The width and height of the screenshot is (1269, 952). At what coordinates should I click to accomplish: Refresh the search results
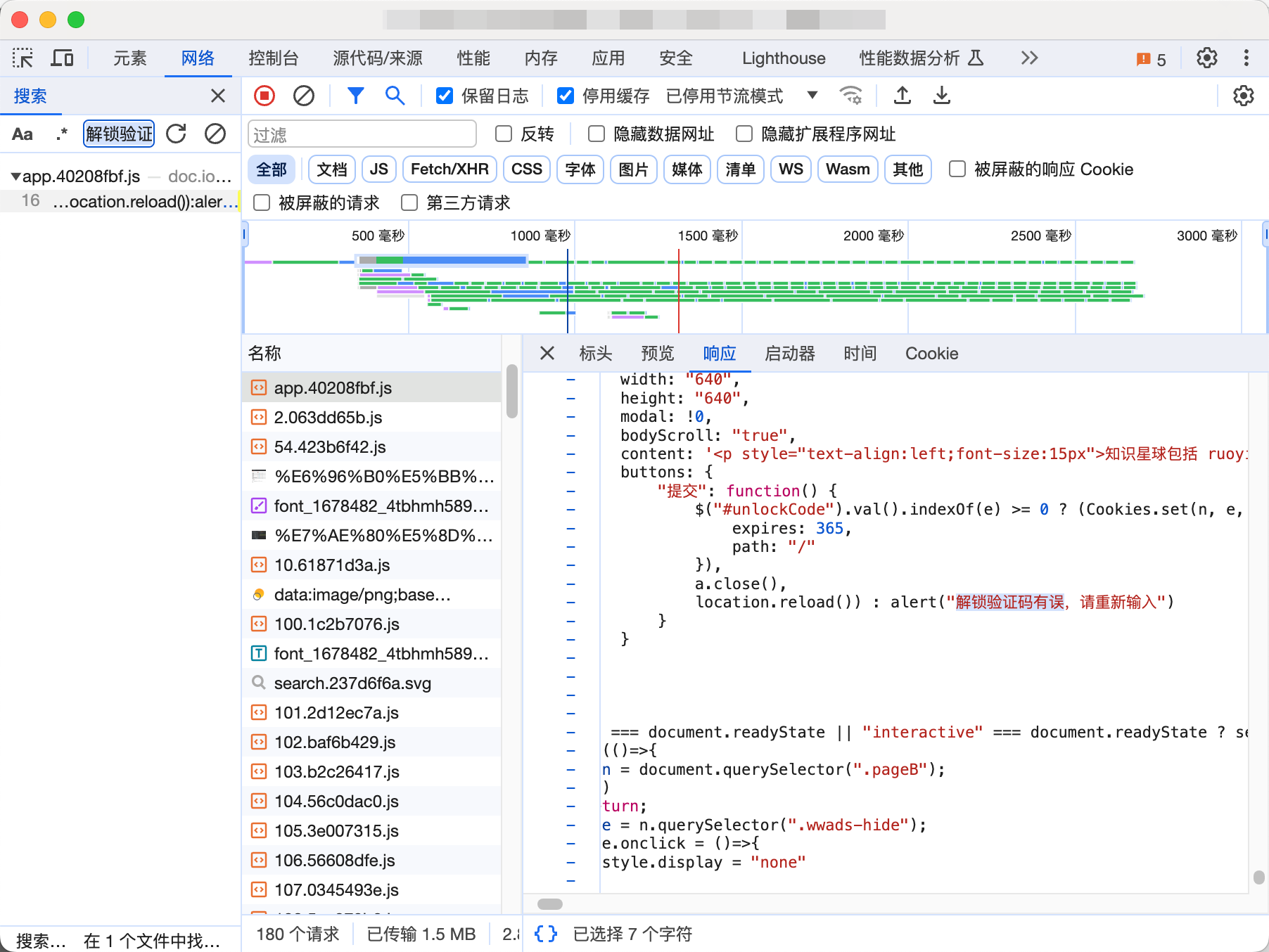(x=177, y=134)
